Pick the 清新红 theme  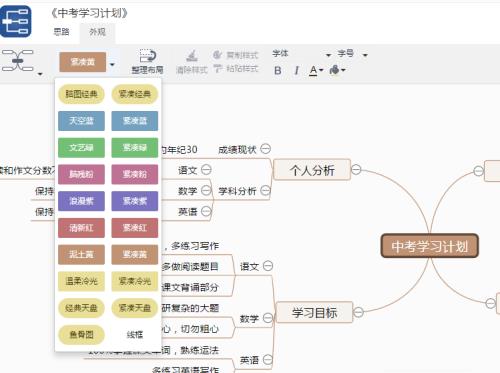coord(81,228)
